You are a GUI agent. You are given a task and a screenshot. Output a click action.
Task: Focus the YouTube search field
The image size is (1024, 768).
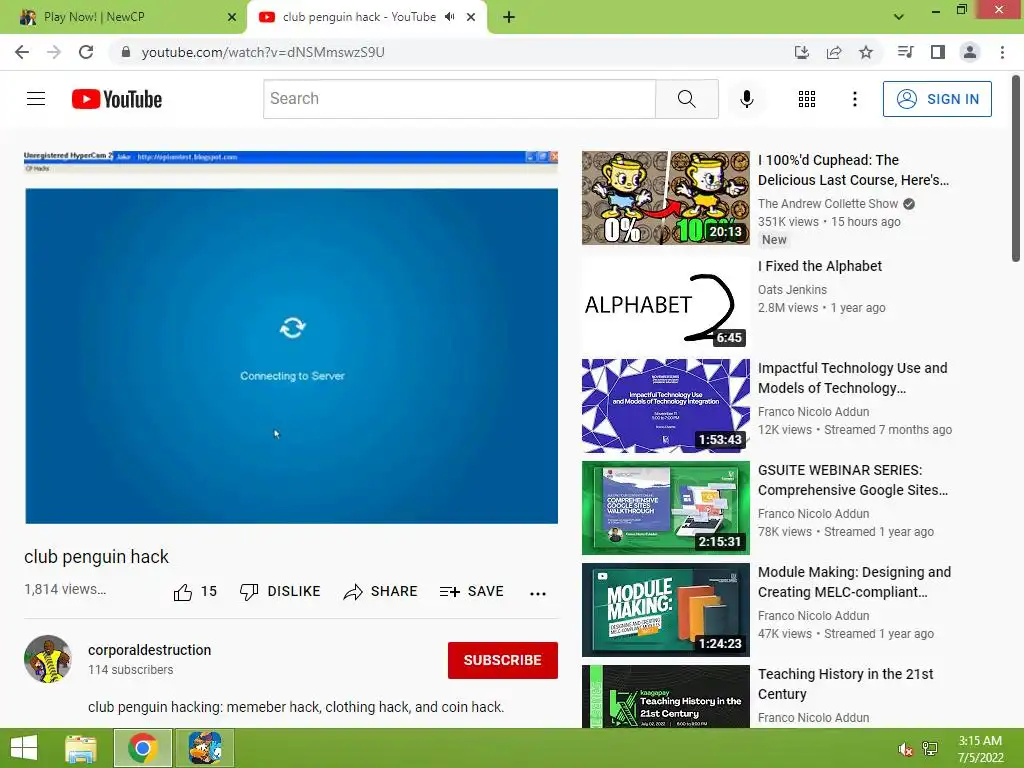pos(459,99)
